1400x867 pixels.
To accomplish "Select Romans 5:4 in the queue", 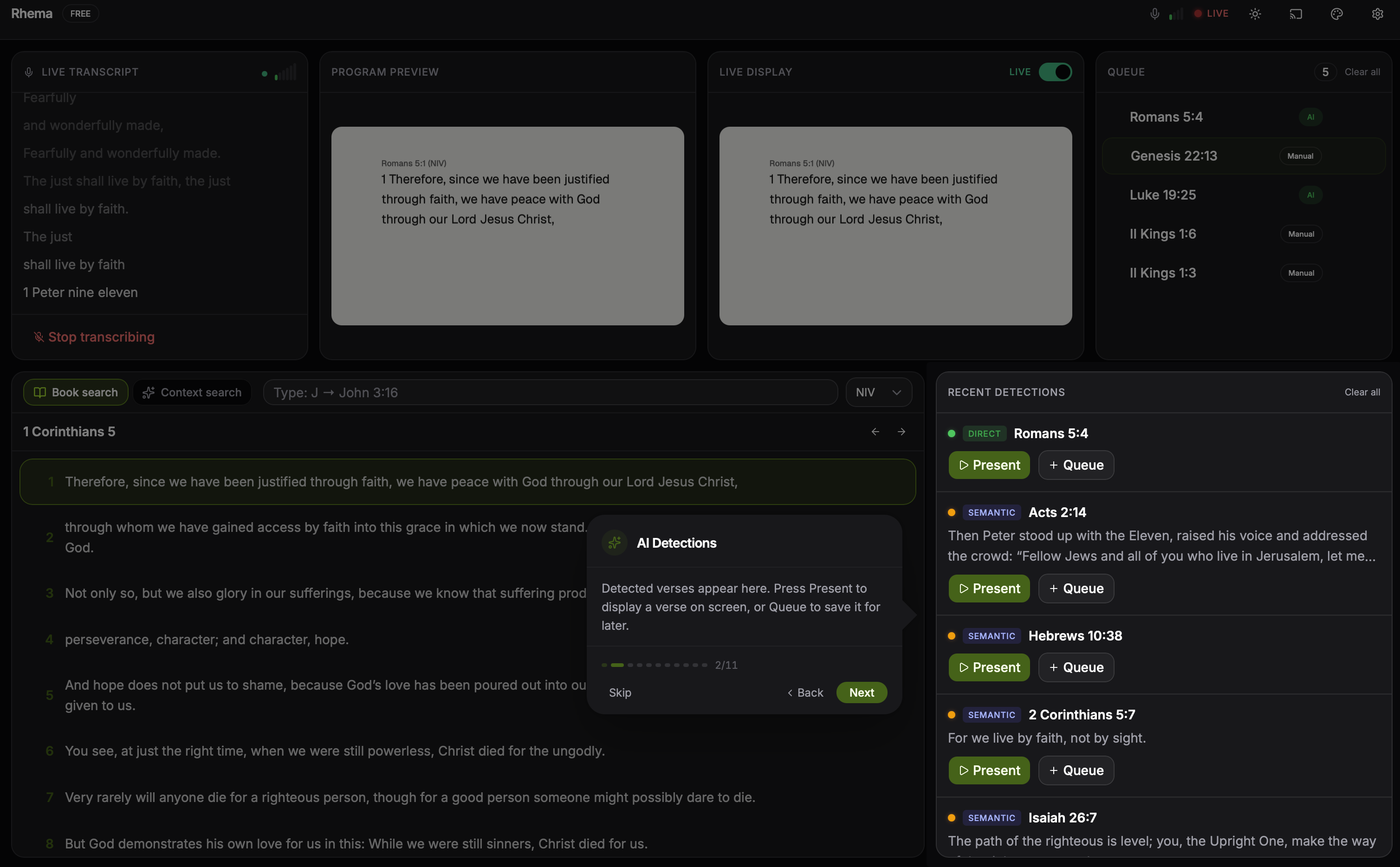I will (1244, 117).
